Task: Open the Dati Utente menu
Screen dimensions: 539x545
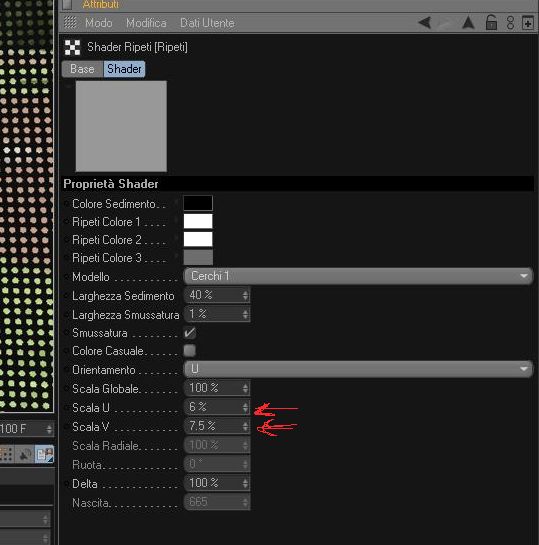Action: pos(207,23)
